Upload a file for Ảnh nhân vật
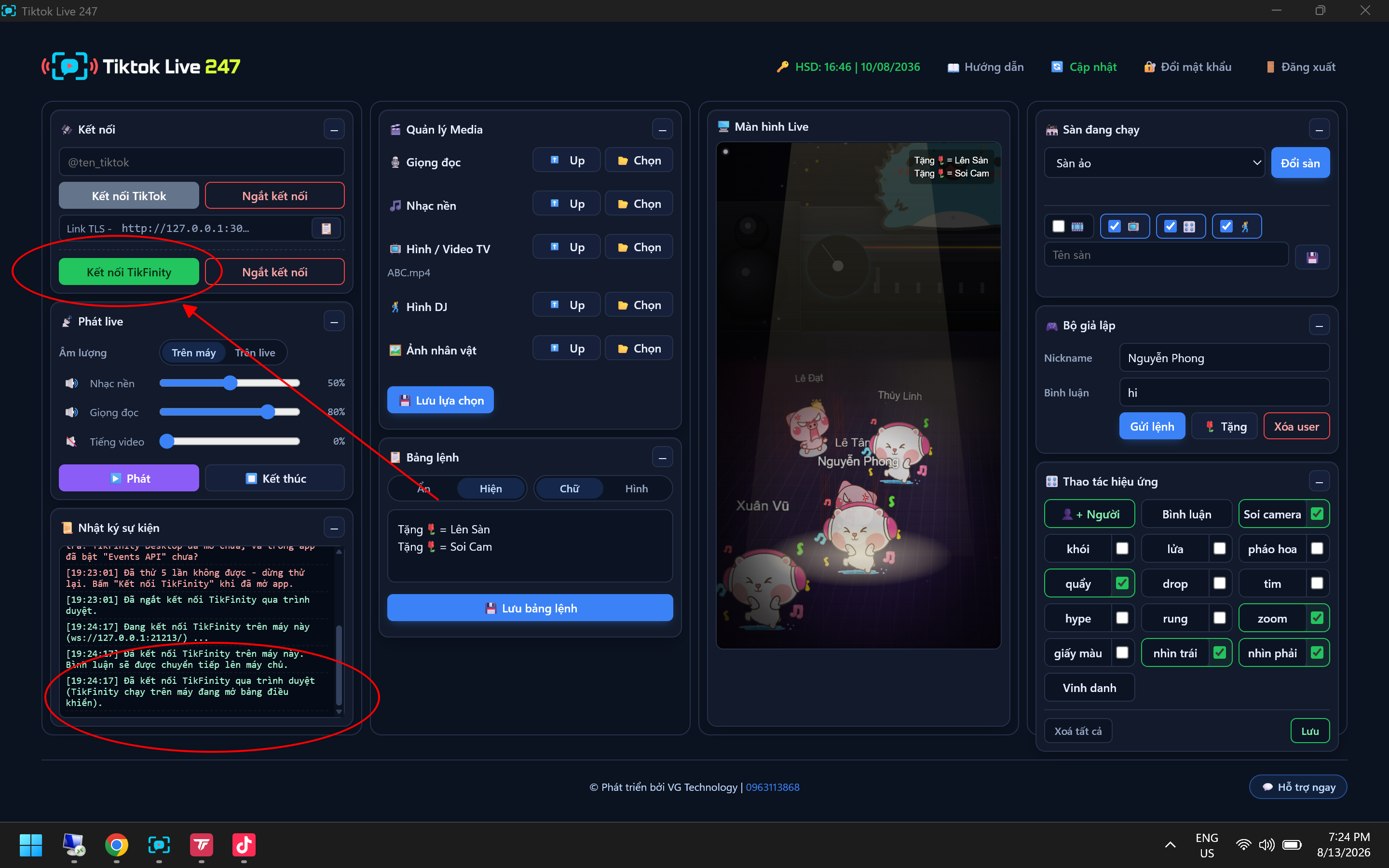1389x868 pixels. 567,349
